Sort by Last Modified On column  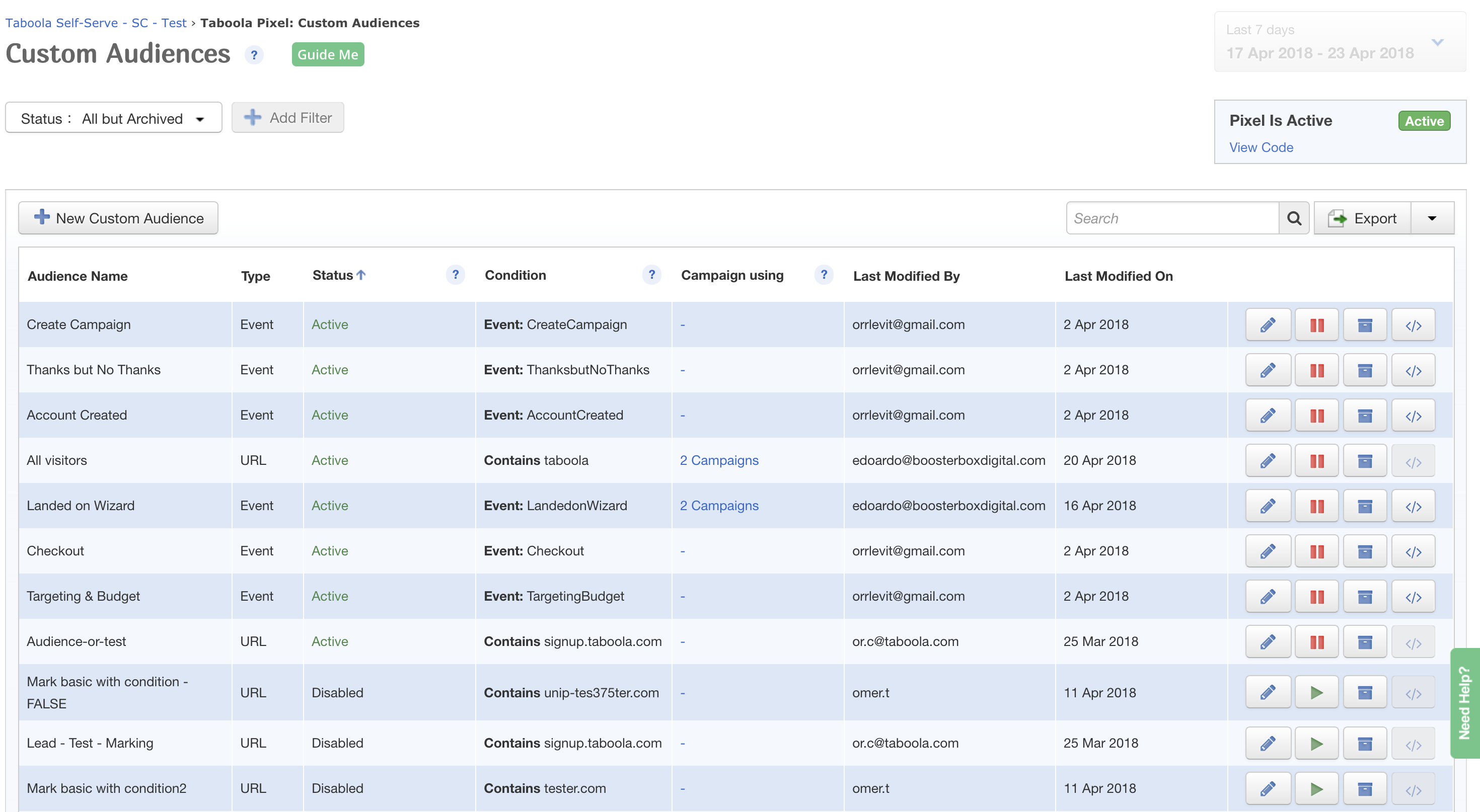tap(1118, 276)
